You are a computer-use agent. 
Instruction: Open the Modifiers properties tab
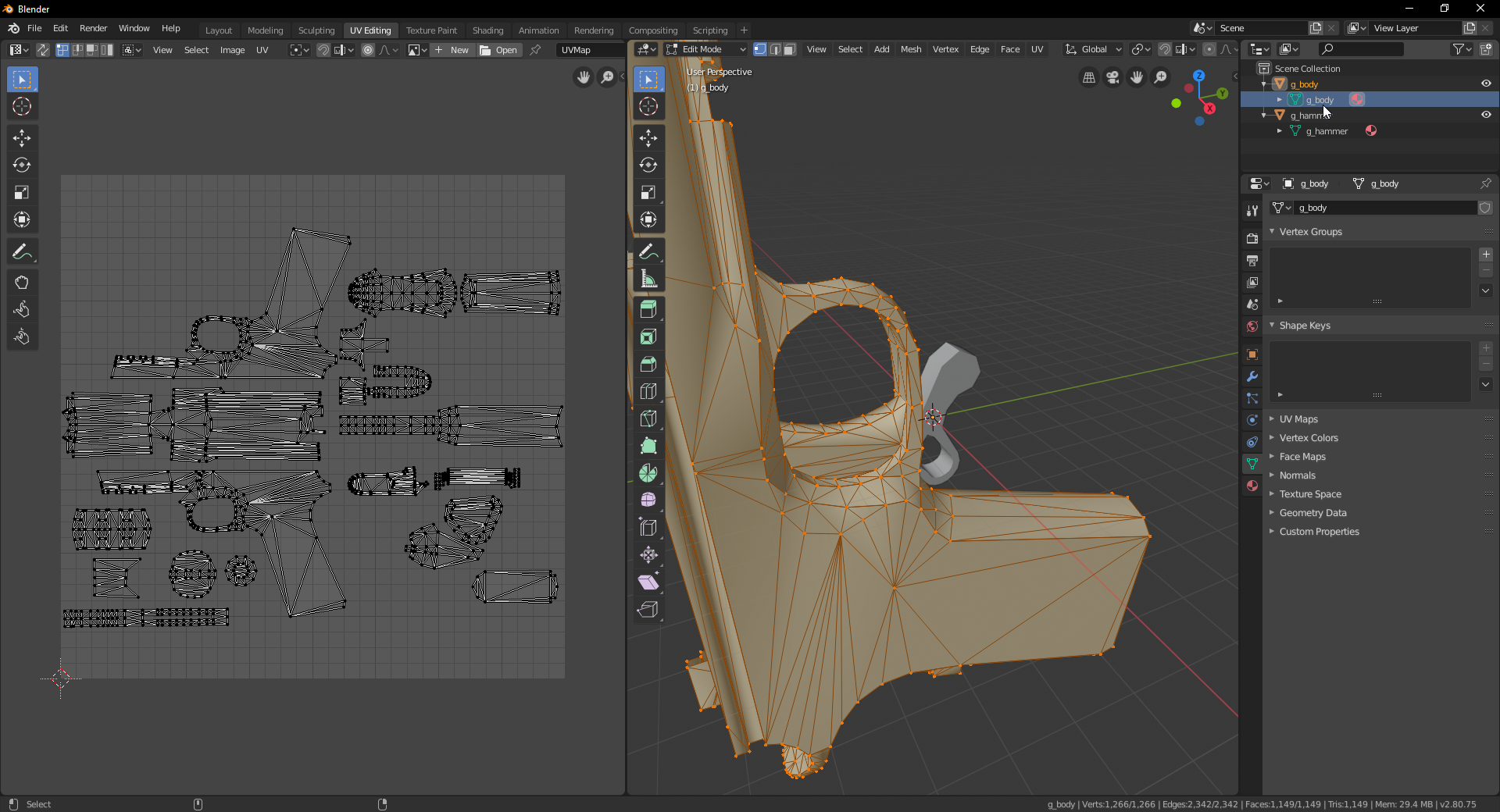pos(1252,376)
